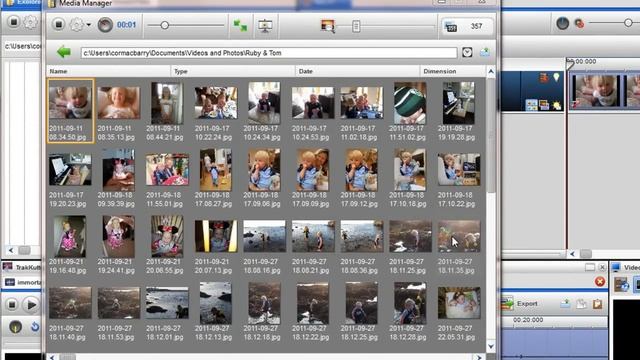
Task: Select beach photo 2011-09-27 18.08.16.jpg
Action: pyautogui.click(x=264, y=237)
